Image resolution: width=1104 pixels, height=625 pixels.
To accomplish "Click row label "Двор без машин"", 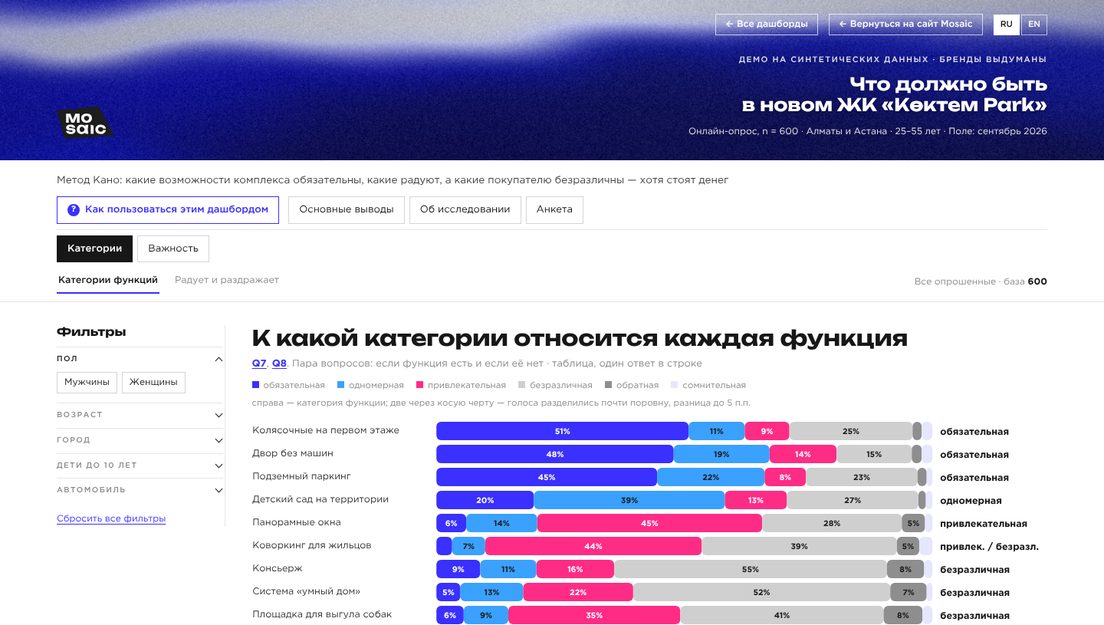I will 293,453.
